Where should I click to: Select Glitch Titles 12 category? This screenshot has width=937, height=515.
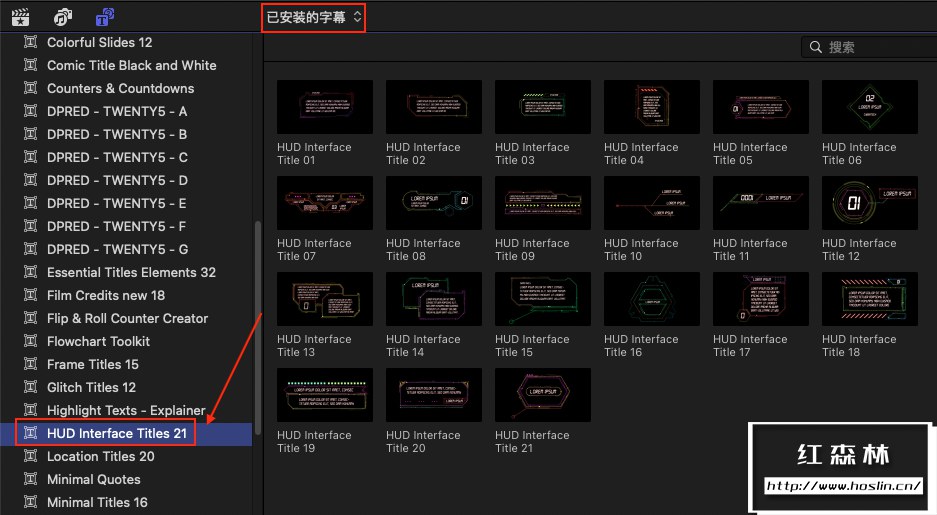point(91,387)
